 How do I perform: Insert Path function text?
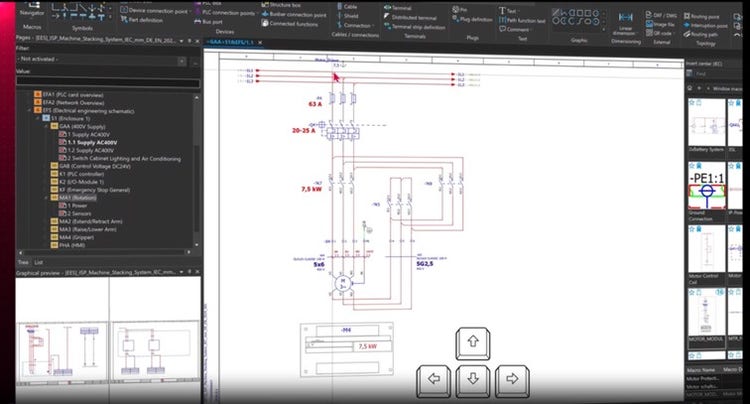[x=522, y=21]
